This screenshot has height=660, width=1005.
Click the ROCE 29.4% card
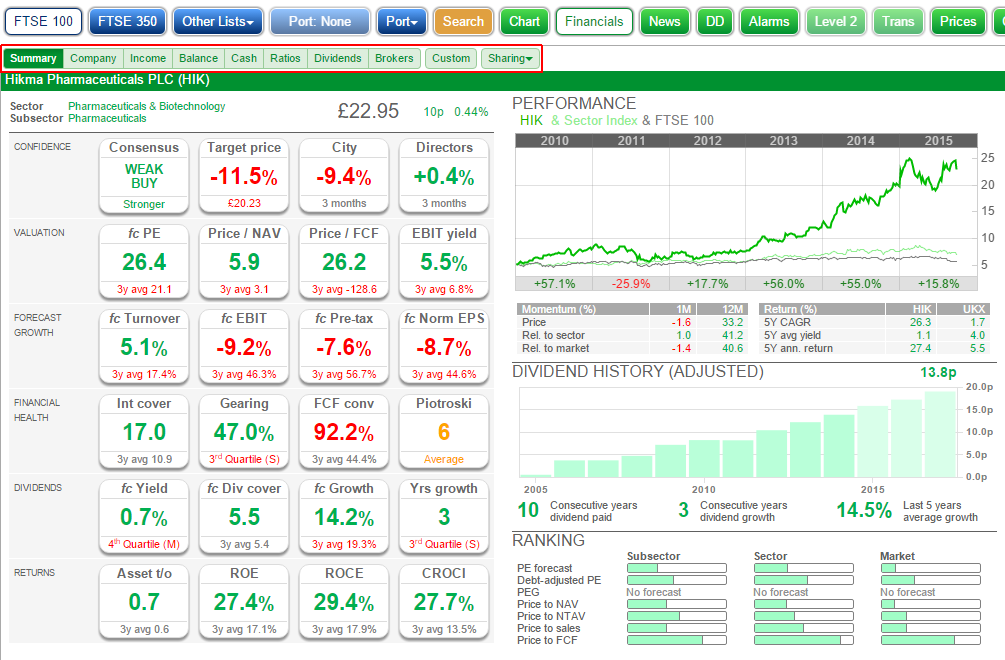click(x=344, y=602)
